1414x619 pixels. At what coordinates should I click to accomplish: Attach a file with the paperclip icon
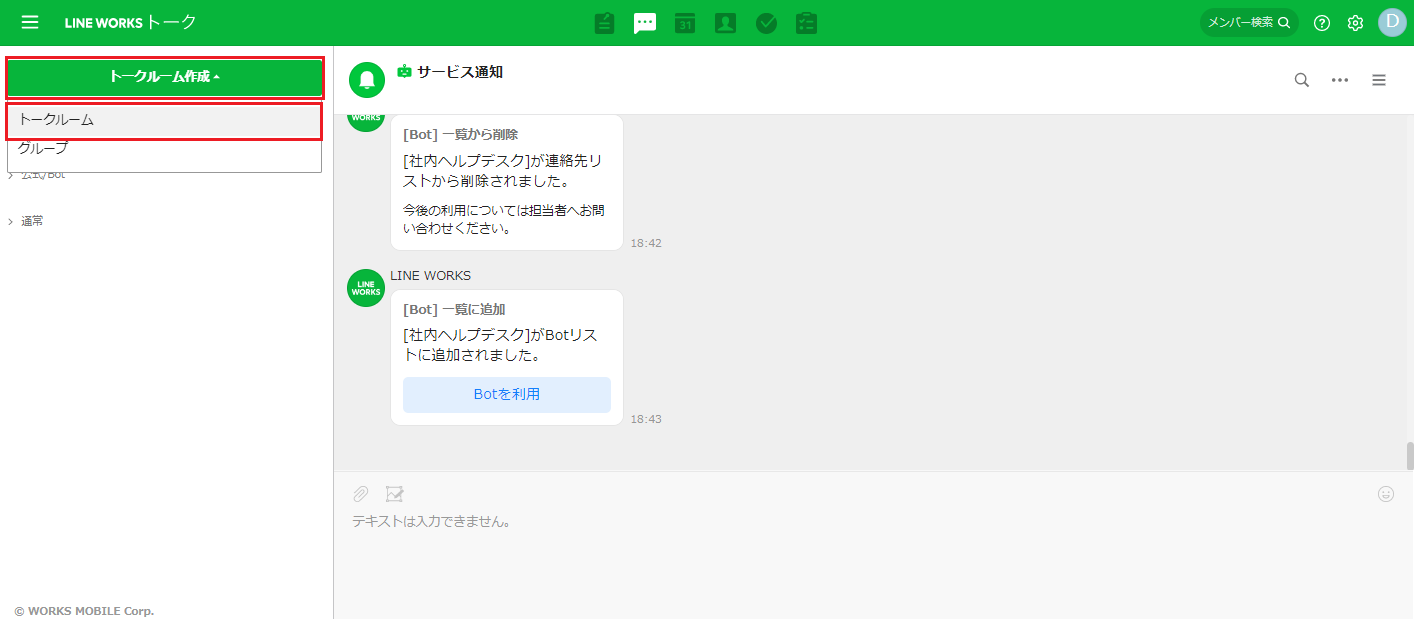click(361, 494)
